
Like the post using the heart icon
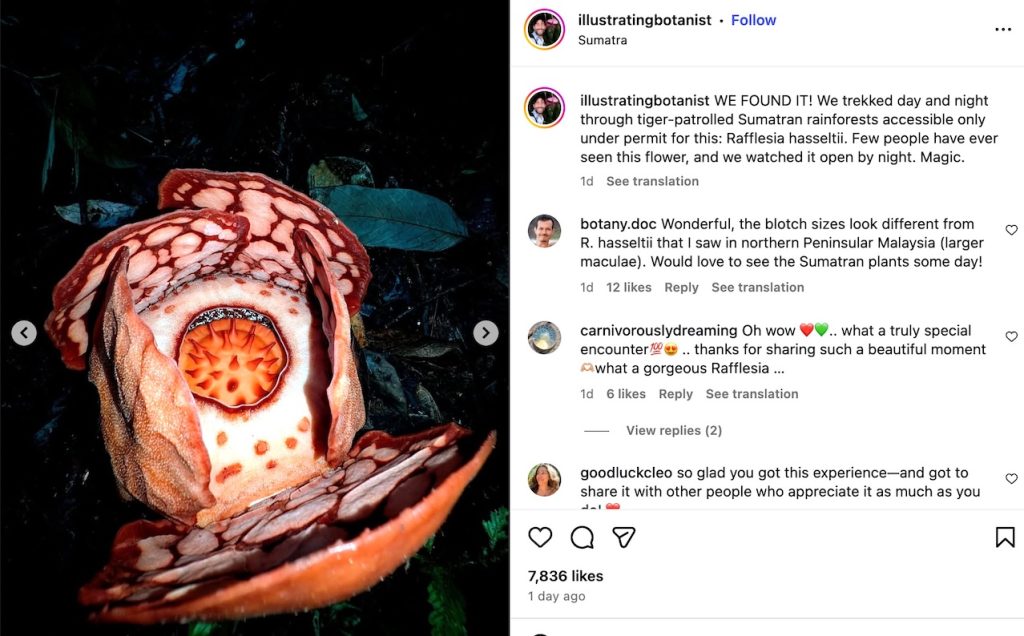(x=540, y=537)
